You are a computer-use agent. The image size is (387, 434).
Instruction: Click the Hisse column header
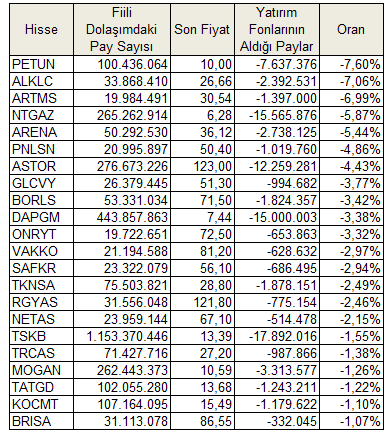41,30
